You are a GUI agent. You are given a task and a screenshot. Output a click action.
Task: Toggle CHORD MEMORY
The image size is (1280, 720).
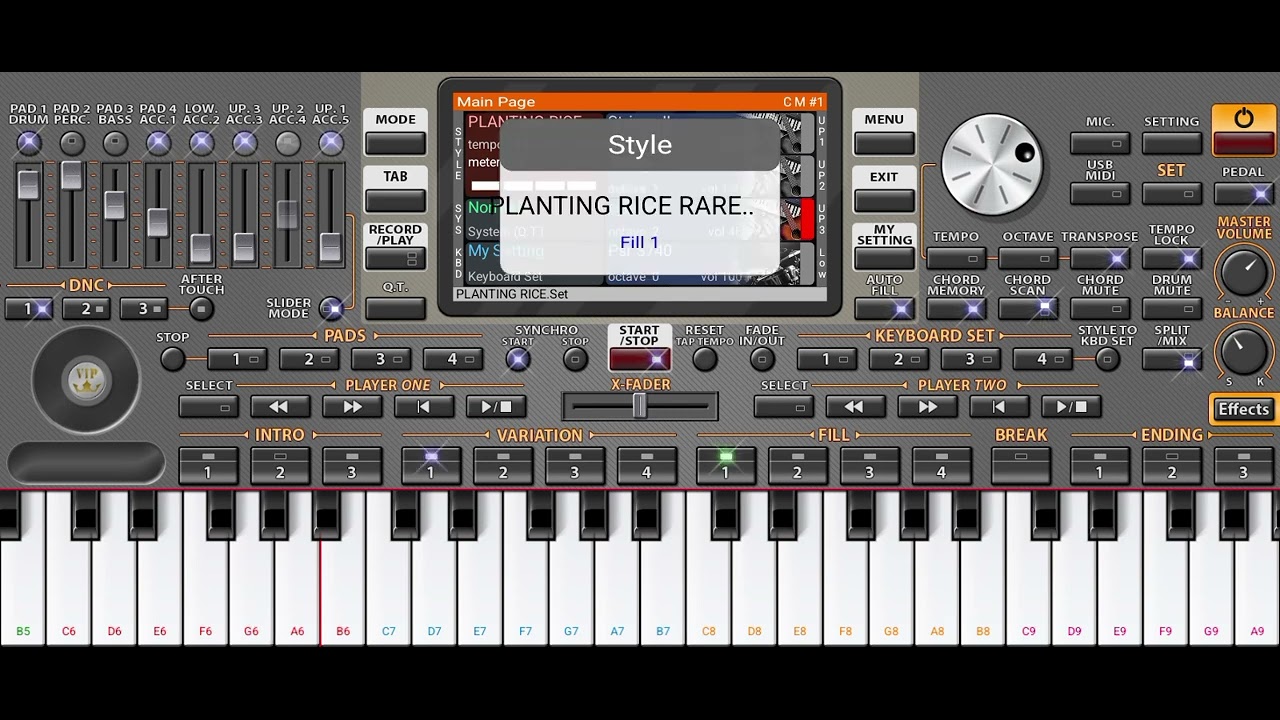(x=956, y=308)
